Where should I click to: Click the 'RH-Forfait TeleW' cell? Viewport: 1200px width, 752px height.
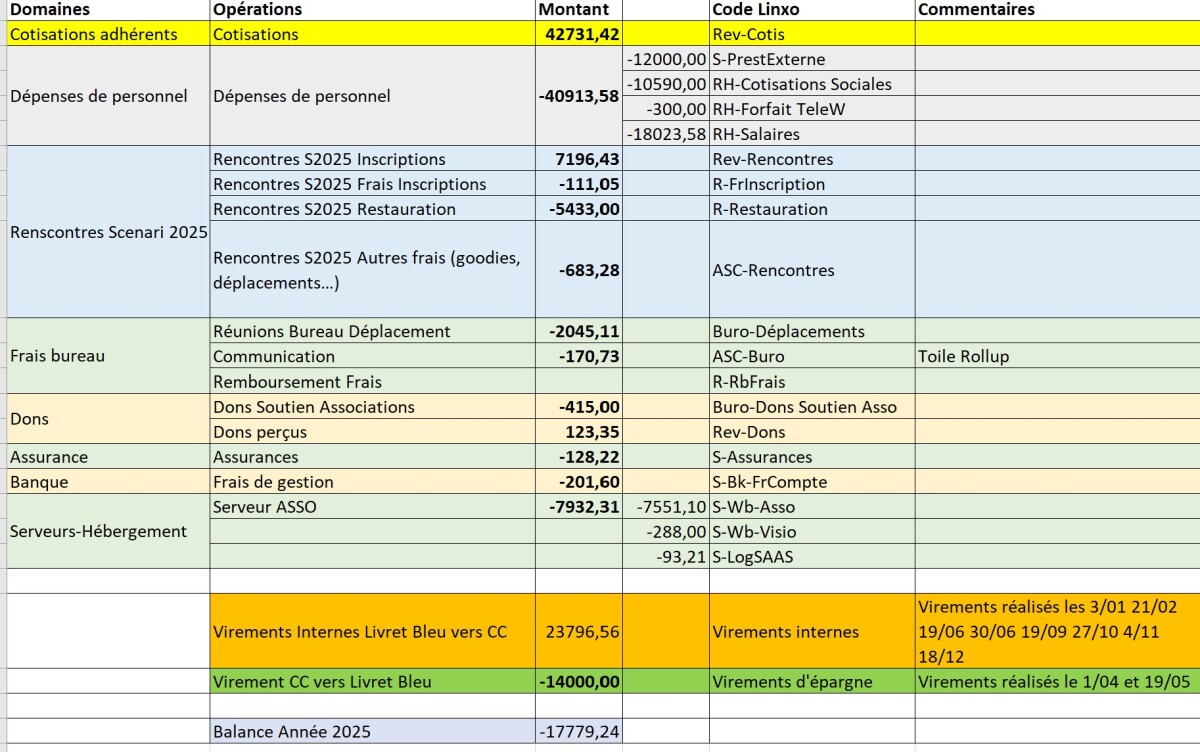[811, 109]
